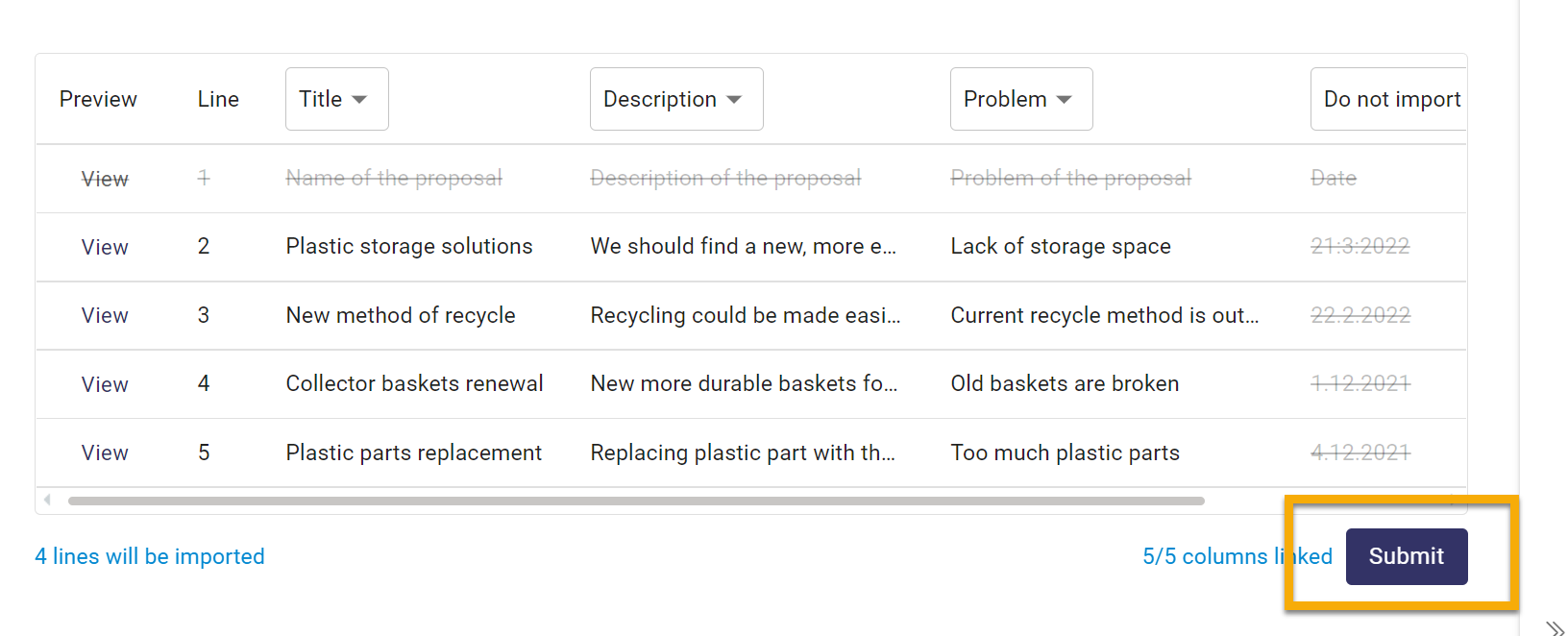The width and height of the screenshot is (1568, 636).
Task: Click the '4 lines will be imported' text
Action: 150,556
